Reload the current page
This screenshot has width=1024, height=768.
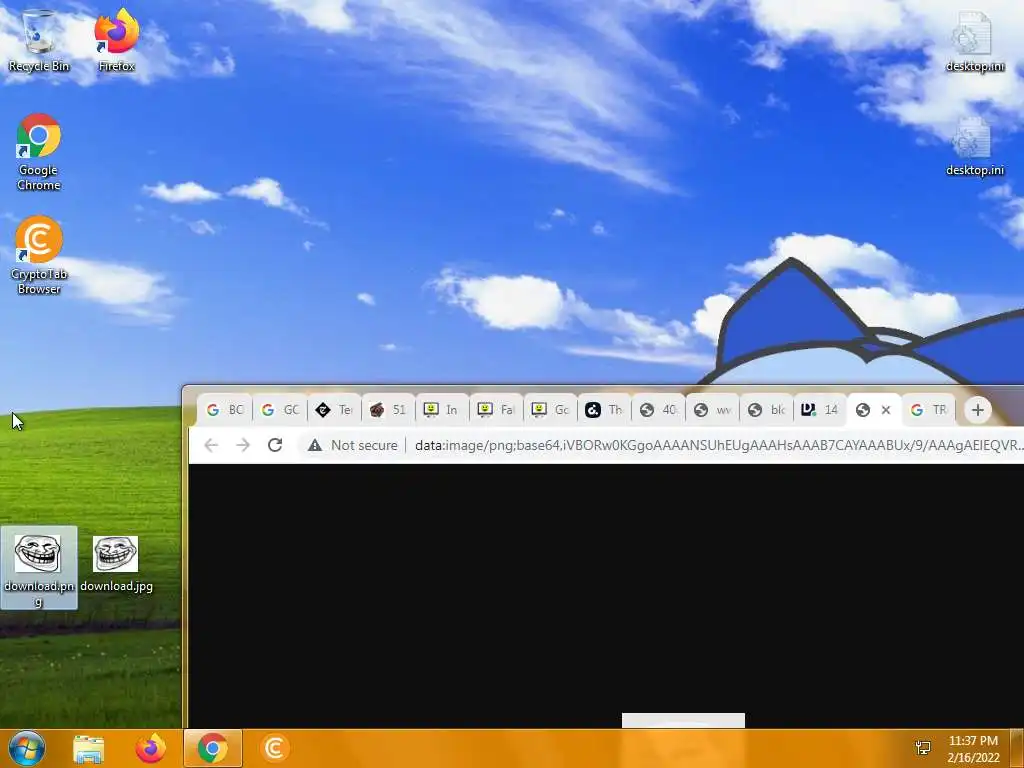pyautogui.click(x=275, y=445)
